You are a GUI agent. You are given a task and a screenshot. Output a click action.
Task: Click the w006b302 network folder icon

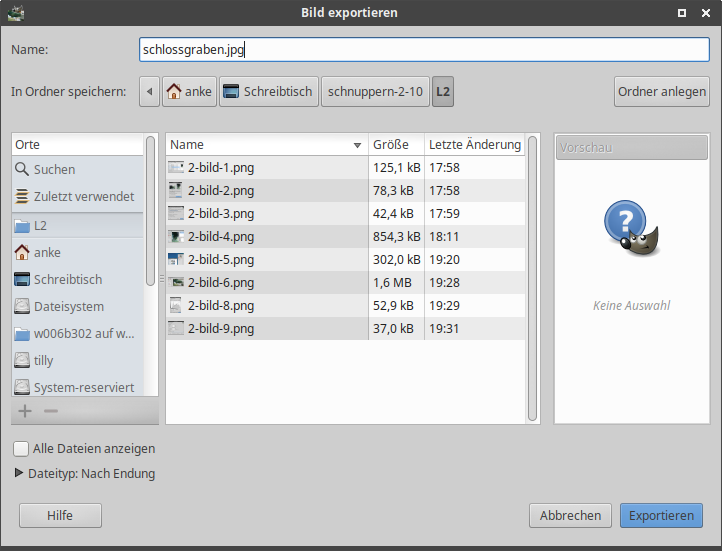[x=22, y=333]
